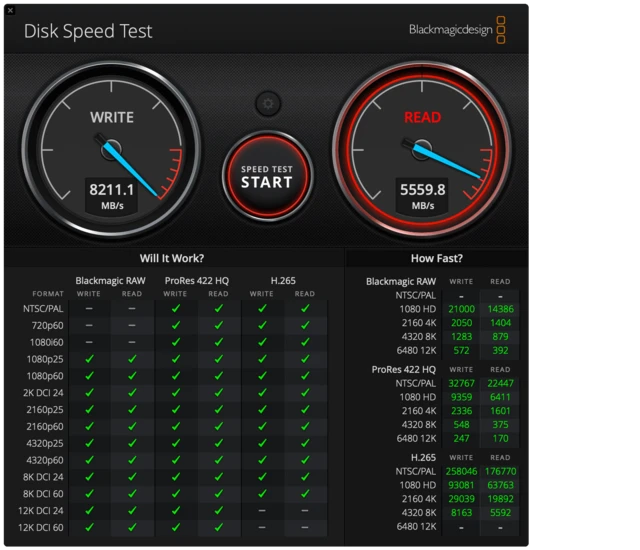Click the 2K DCI 24 format row label
Image resolution: width=640 pixels, height=550 pixels.
[x=43, y=393]
